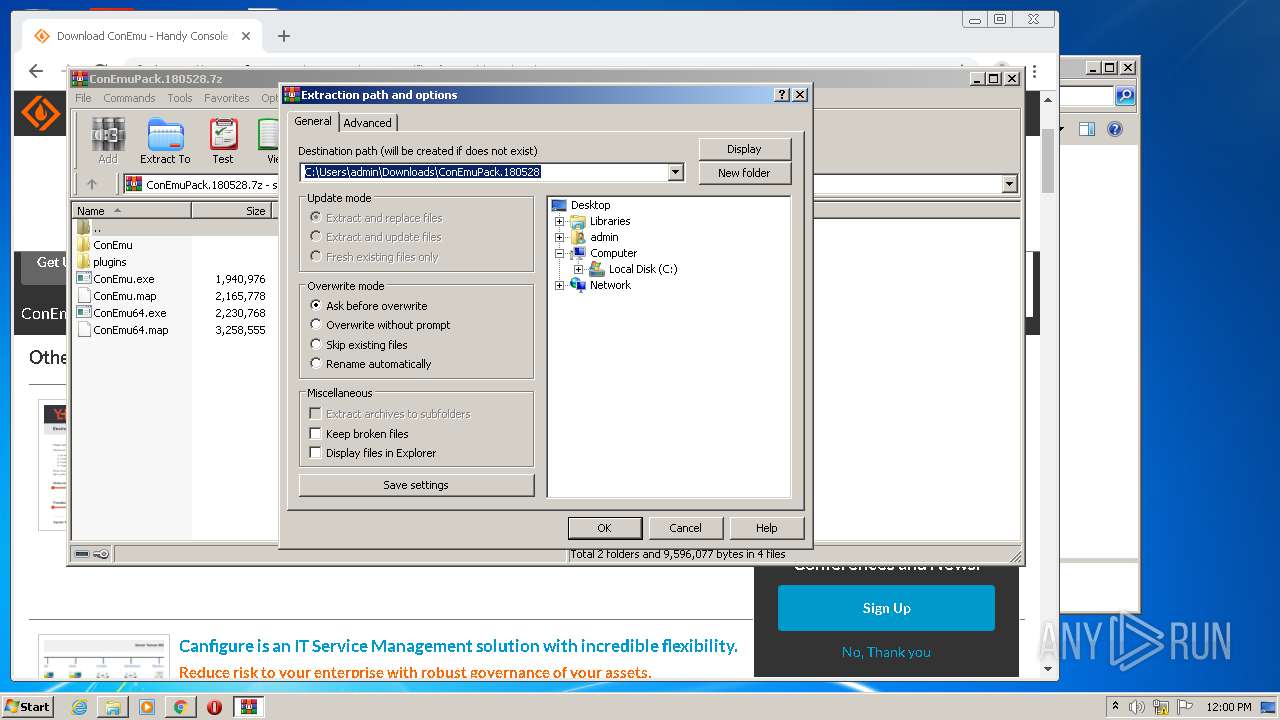Open the Favorites menu in WinRAR
1280x720 pixels.
coord(227,98)
